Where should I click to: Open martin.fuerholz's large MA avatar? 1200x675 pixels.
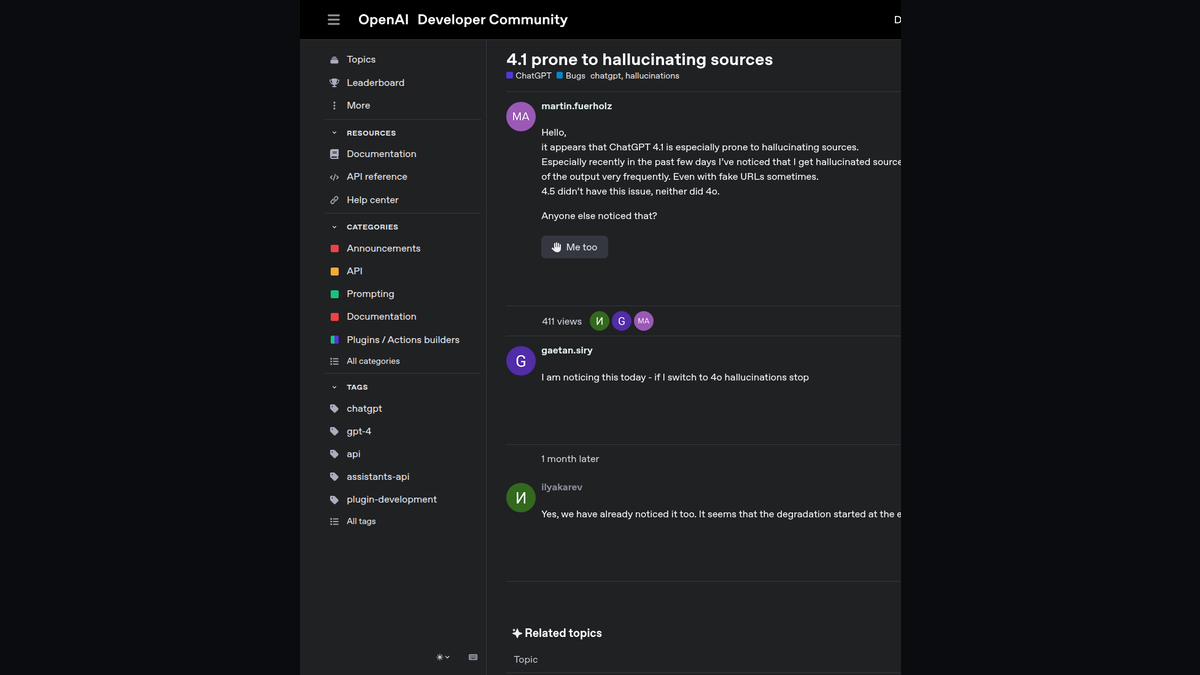coord(521,116)
